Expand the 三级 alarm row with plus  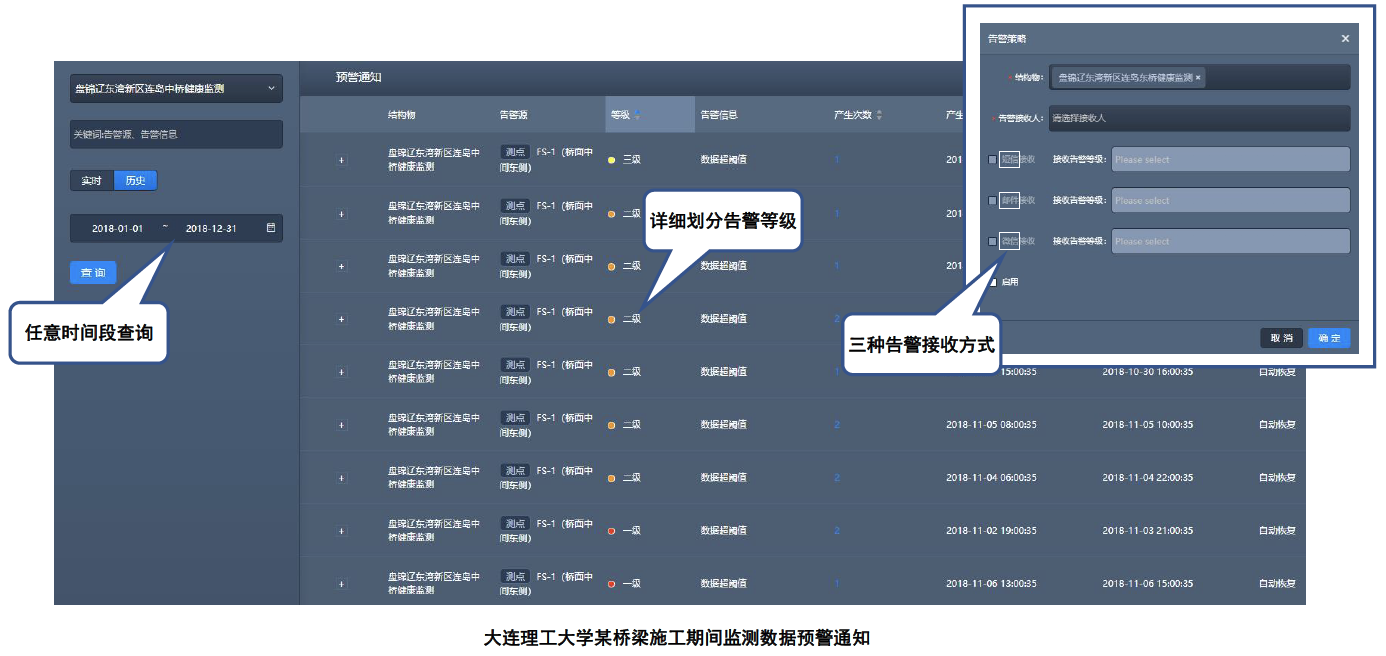coord(342,160)
